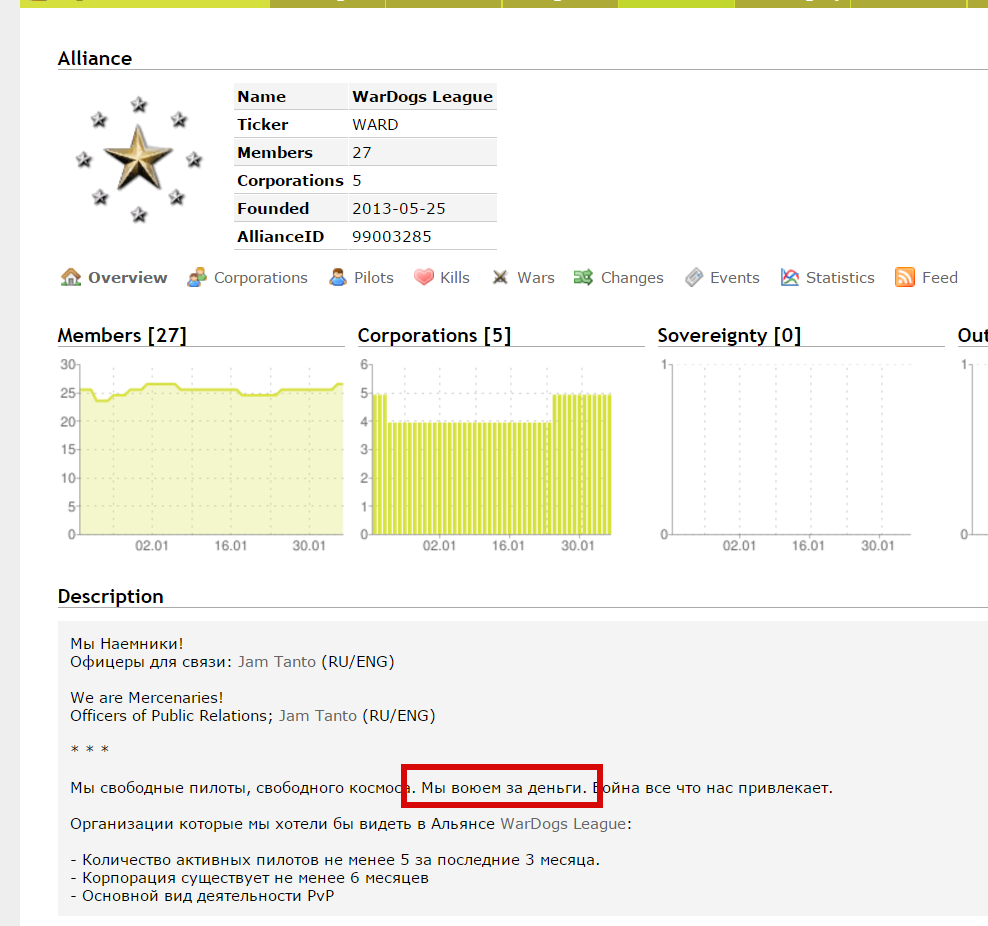Open the Overview tab
The image size is (988, 926).
pos(127,278)
